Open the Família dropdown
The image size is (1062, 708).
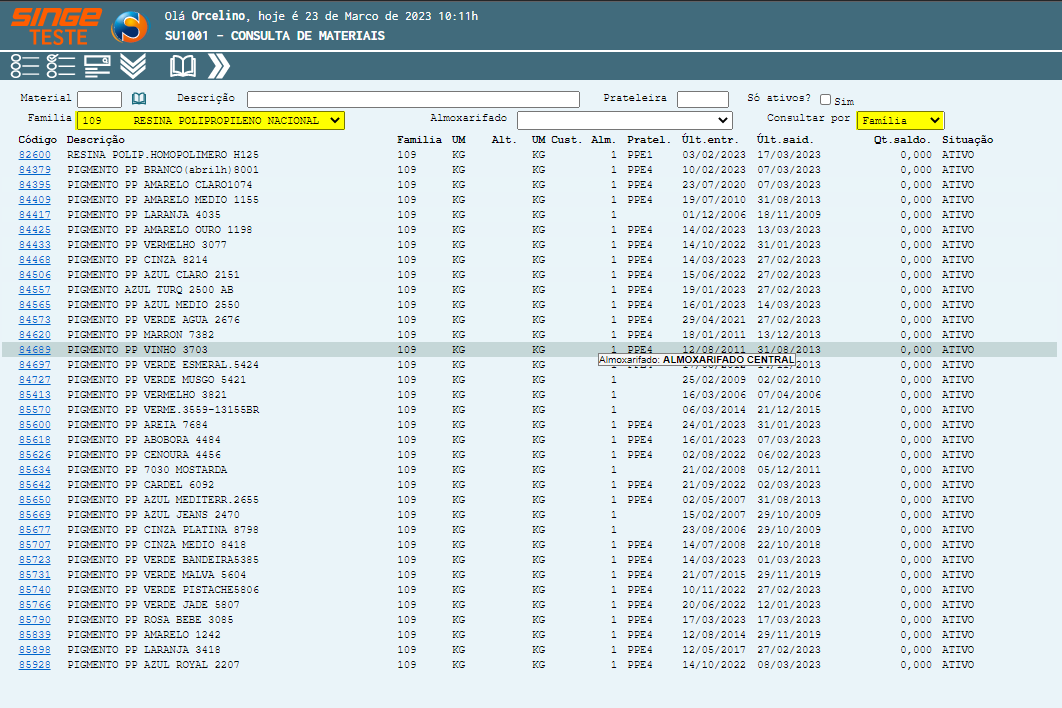click(x=210, y=120)
